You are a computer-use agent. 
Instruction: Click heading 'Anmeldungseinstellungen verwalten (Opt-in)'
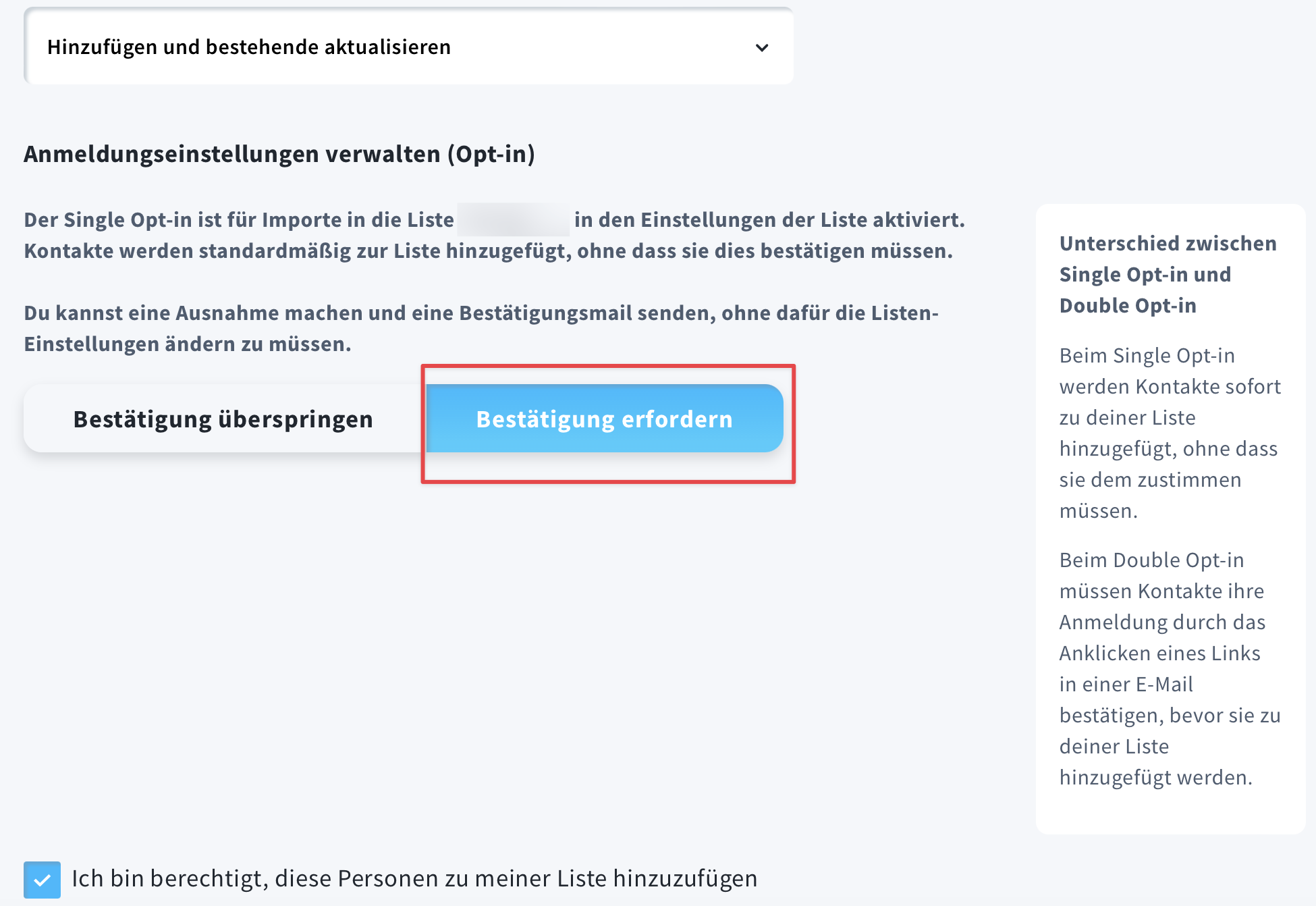[279, 154]
